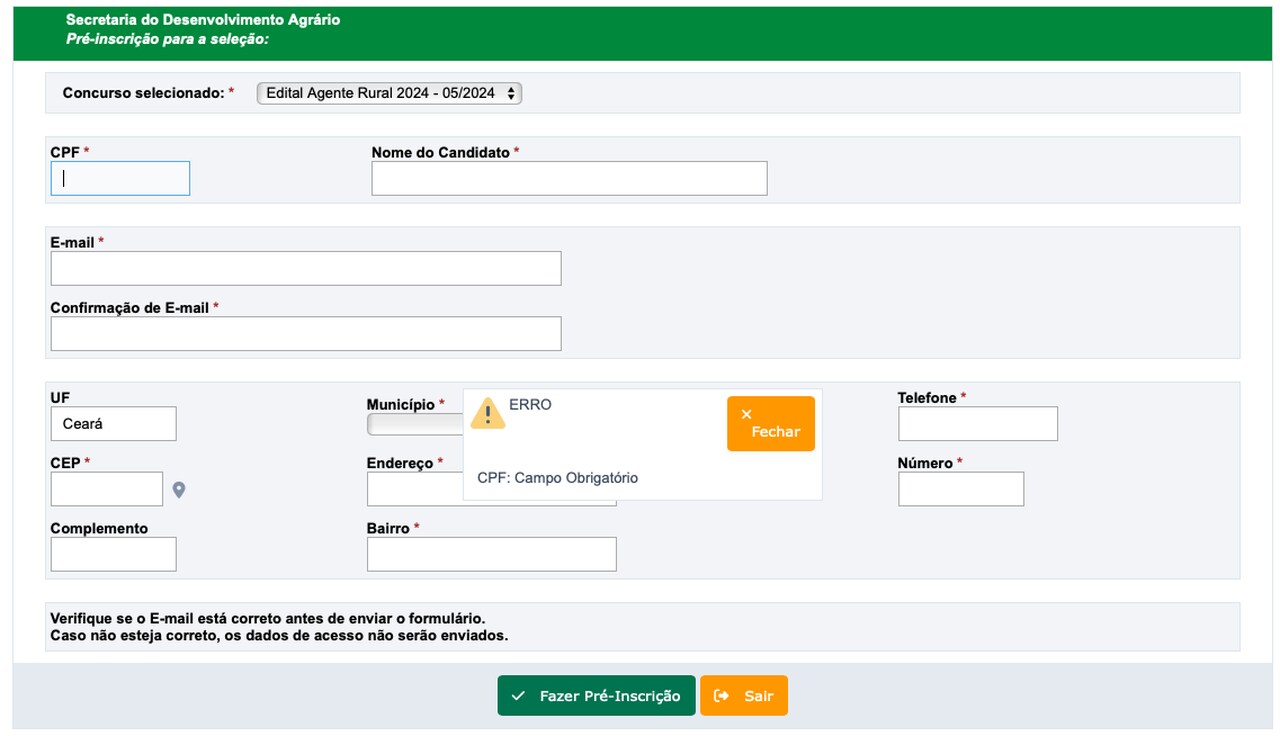The image size is (1280, 736).
Task: Click the CPF input field
Action: click(120, 178)
